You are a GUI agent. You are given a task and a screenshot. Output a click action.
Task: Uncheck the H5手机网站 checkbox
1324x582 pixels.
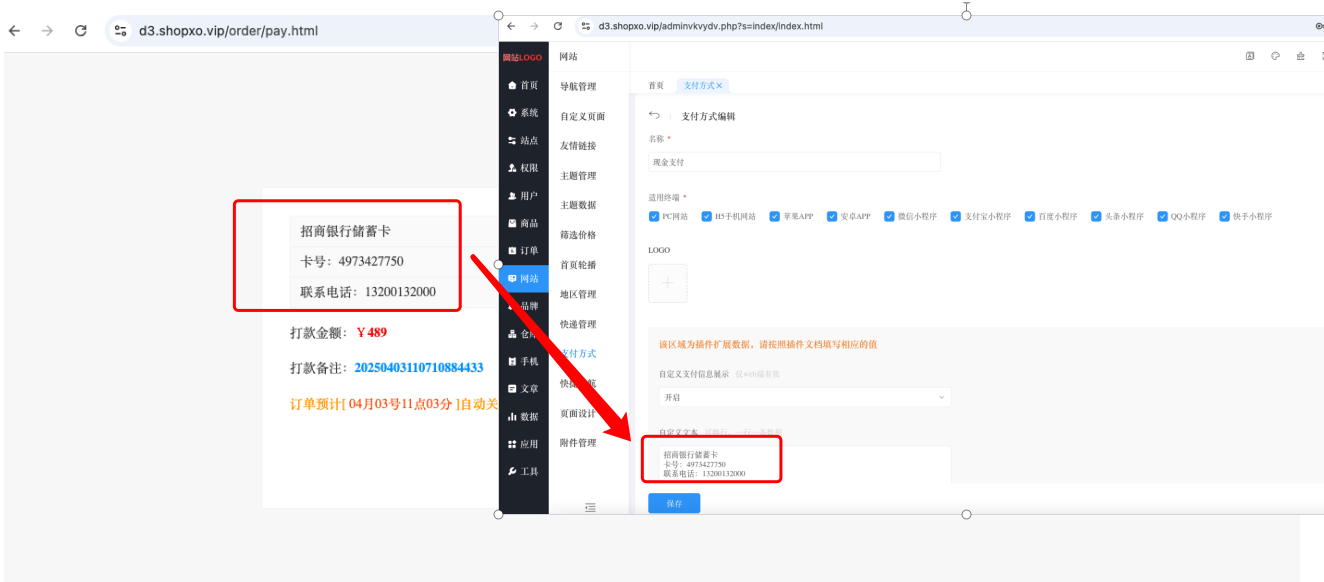click(706, 216)
